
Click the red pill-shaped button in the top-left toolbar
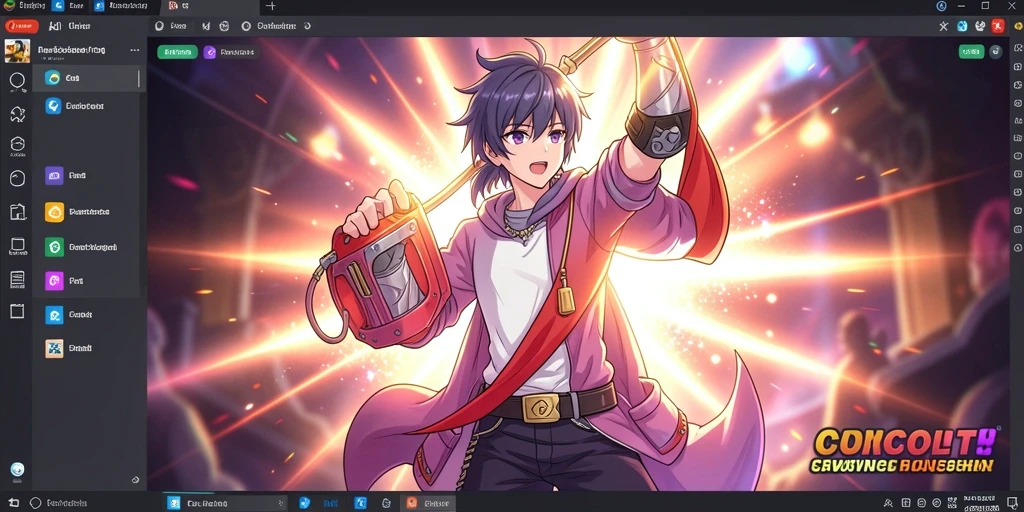point(22,26)
